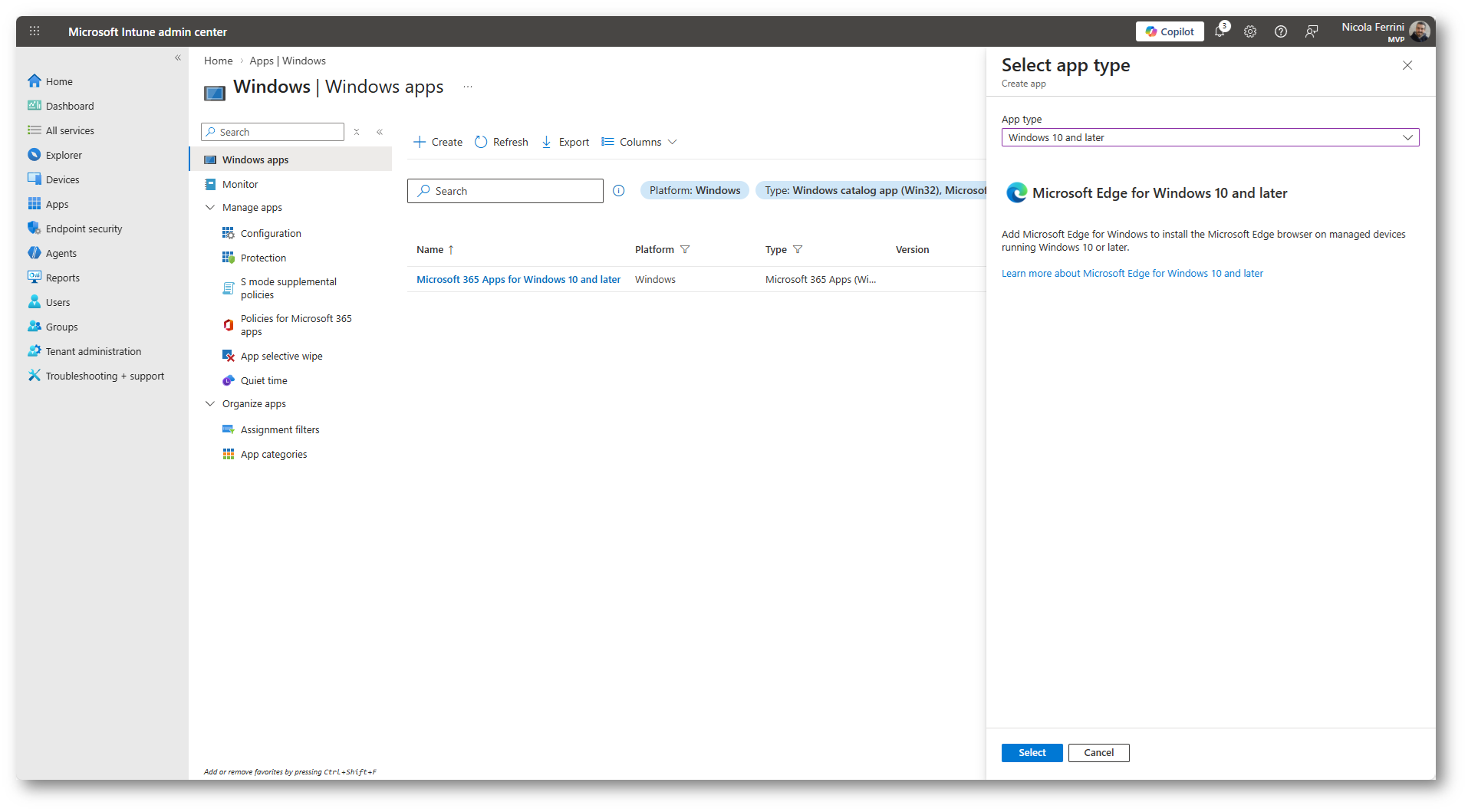Image resolution: width=1468 pixels, height=812 pixels.
Task: Select App selective wipe menu item
Action: pos(281,357)
